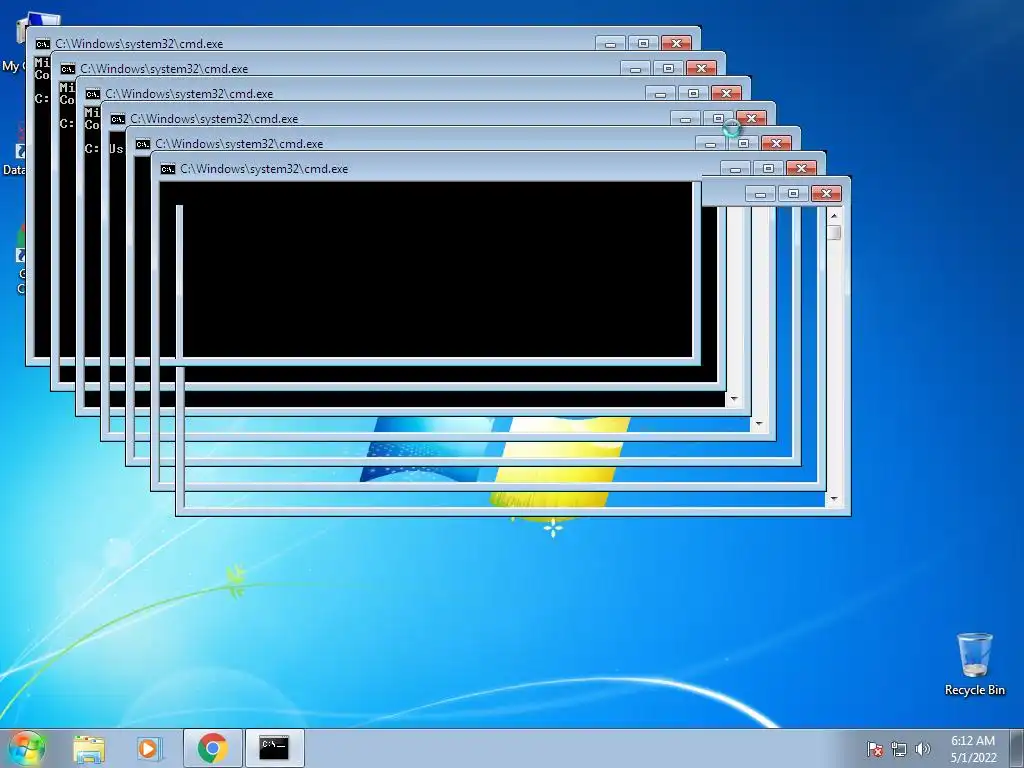
Task: Close the sixth cmd window from back
Action: (801, 169)
